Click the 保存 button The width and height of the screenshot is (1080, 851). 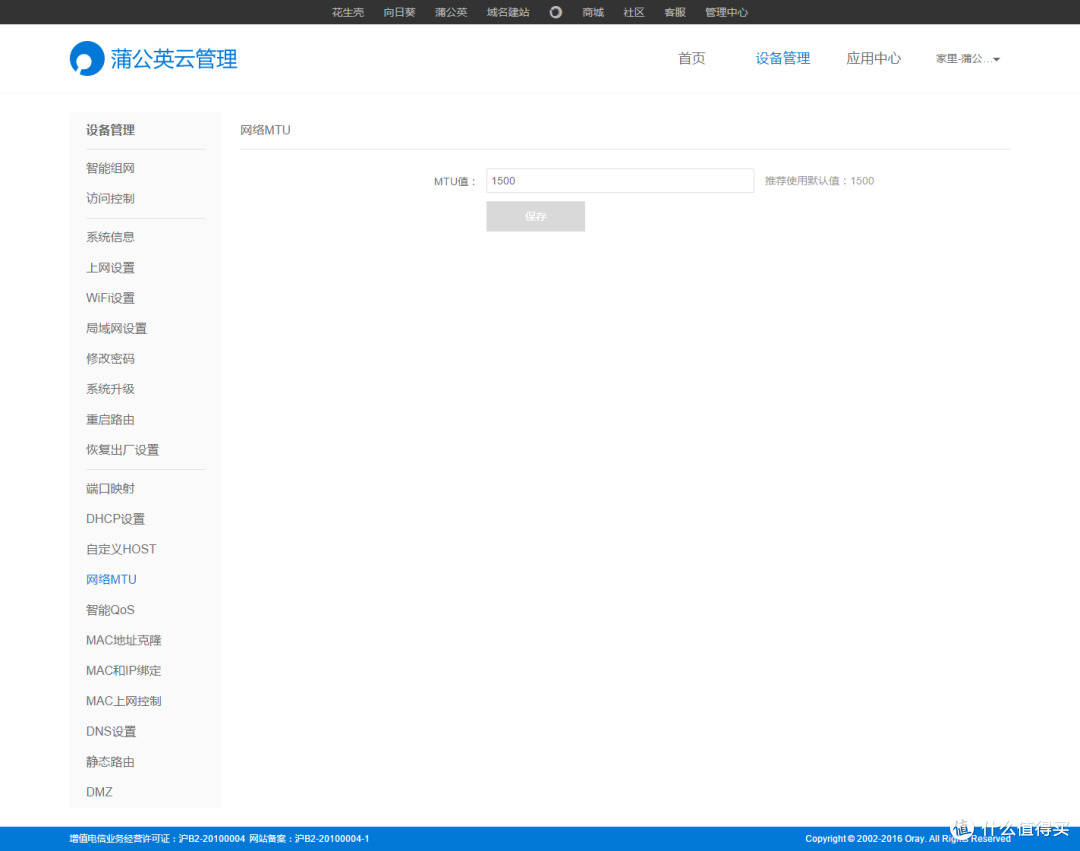point(535,216)
